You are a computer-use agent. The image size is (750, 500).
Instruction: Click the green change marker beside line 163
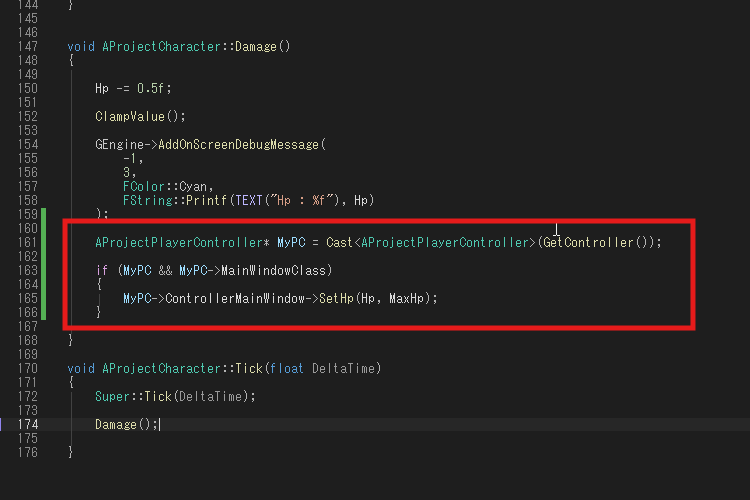pyautogui.click(x=44, y=271)
